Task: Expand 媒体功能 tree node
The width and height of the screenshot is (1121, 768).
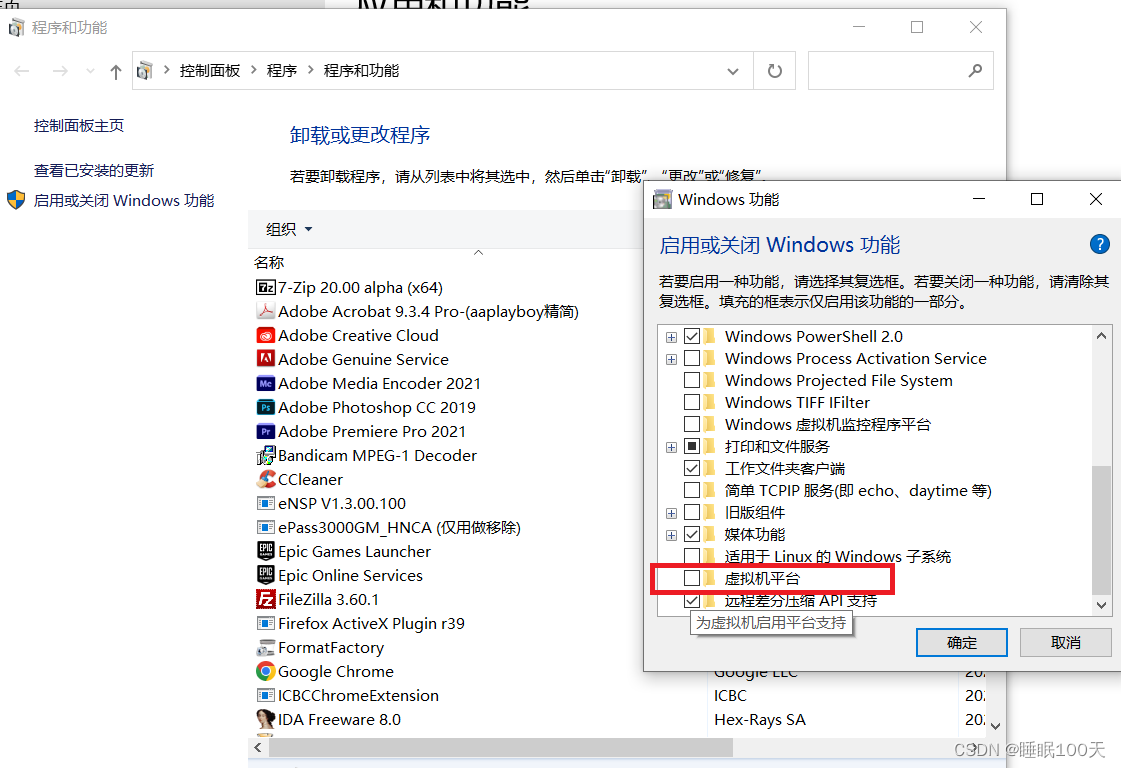Action: tap(671, 536)
